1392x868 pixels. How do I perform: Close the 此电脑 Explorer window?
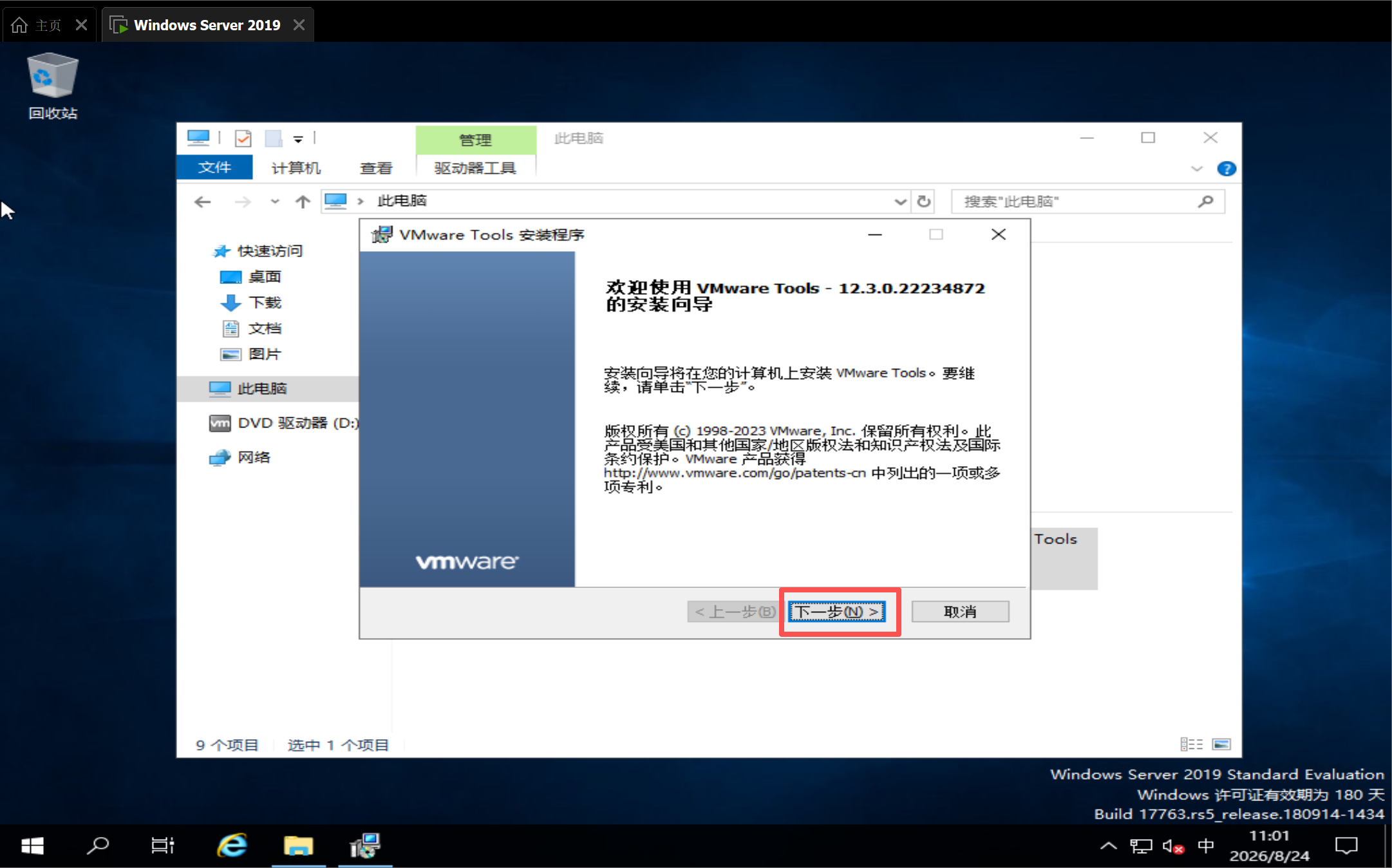pyautogui.click(x=1210, y=138)
